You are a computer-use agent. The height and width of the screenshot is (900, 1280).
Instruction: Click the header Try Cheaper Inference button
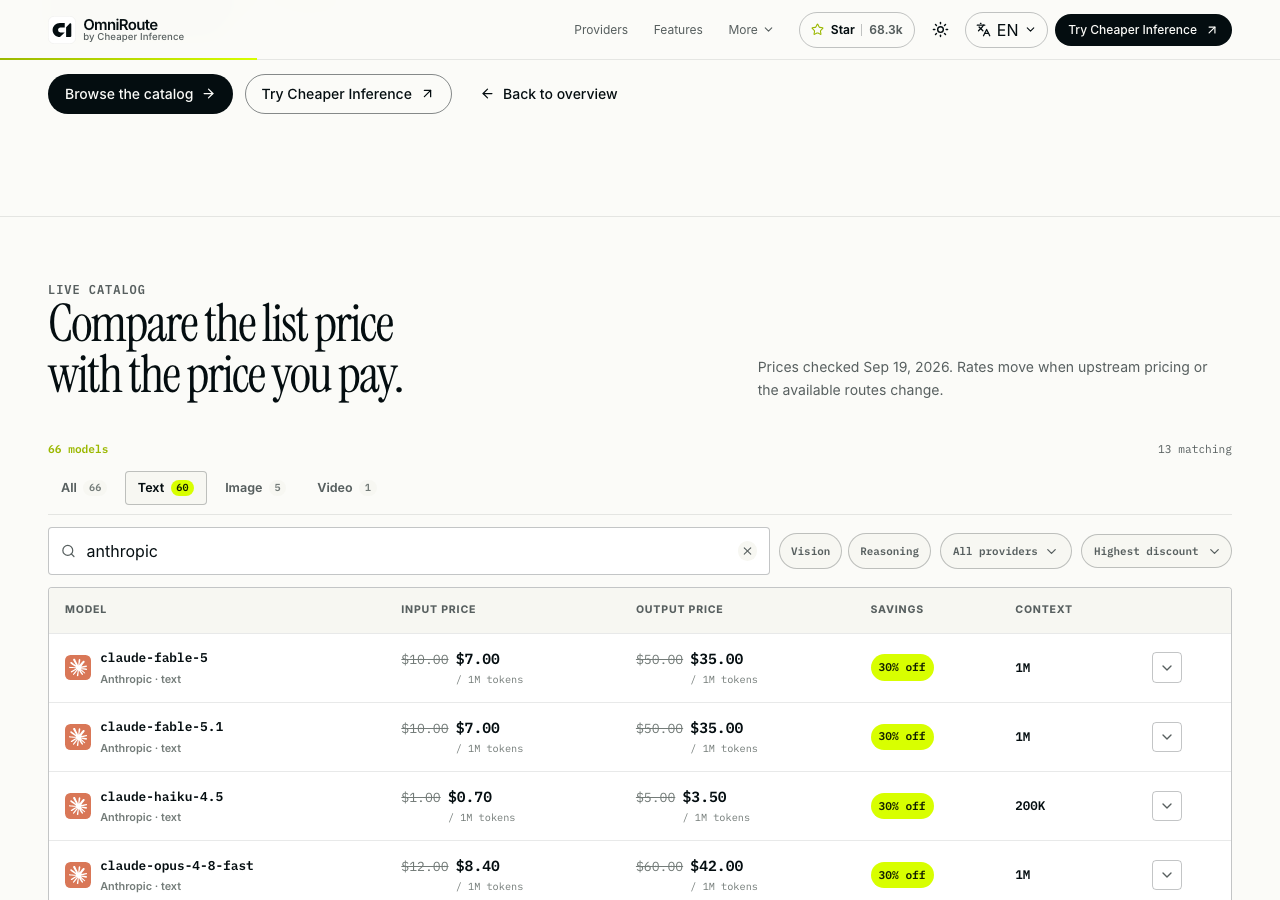click(1143, 30)
